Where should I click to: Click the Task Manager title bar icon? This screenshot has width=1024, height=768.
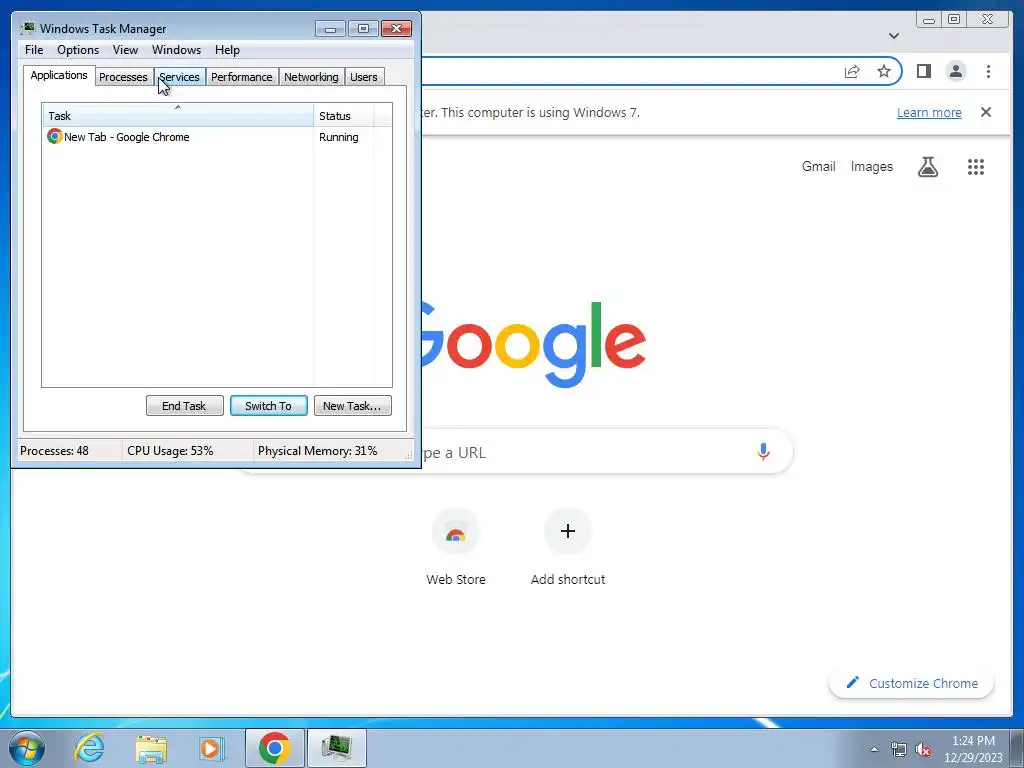pos(27,28)
